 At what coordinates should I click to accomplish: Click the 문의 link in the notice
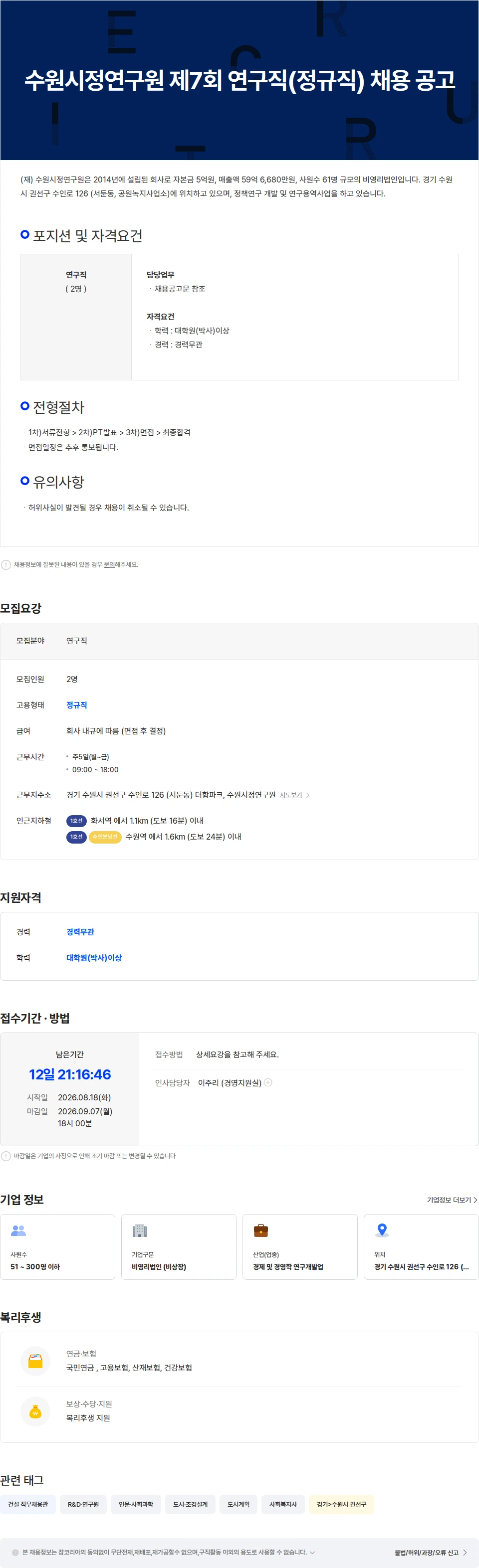pos(109,564)
